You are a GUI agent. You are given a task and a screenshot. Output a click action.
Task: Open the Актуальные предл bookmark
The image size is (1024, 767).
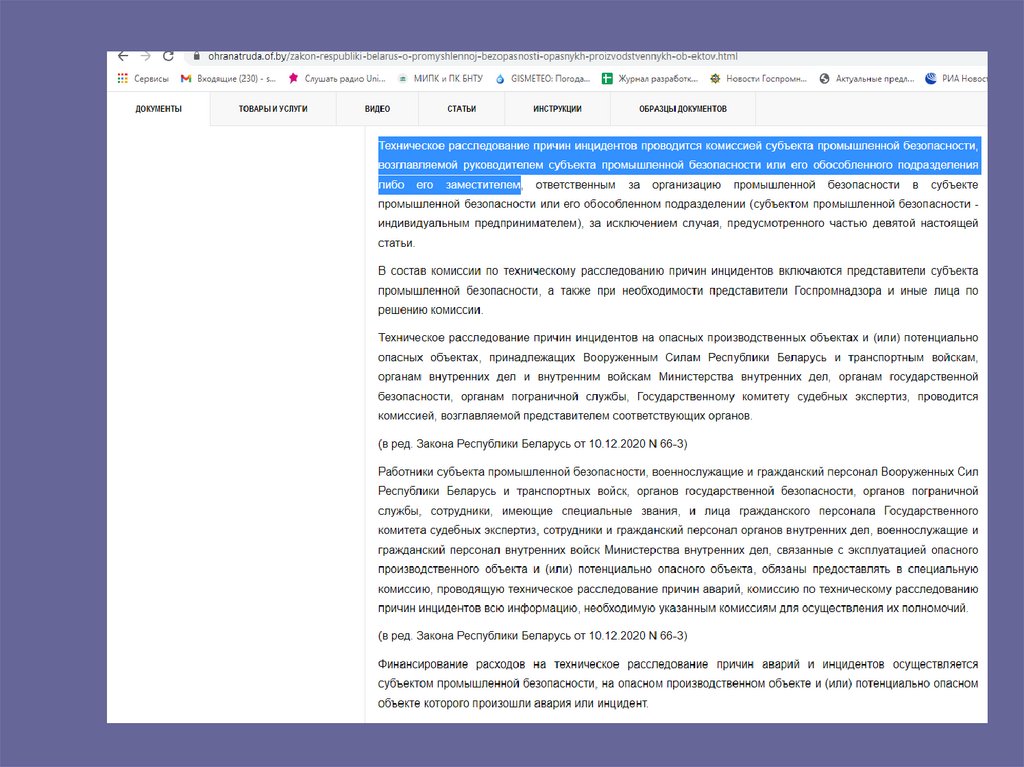pos(867,78)
